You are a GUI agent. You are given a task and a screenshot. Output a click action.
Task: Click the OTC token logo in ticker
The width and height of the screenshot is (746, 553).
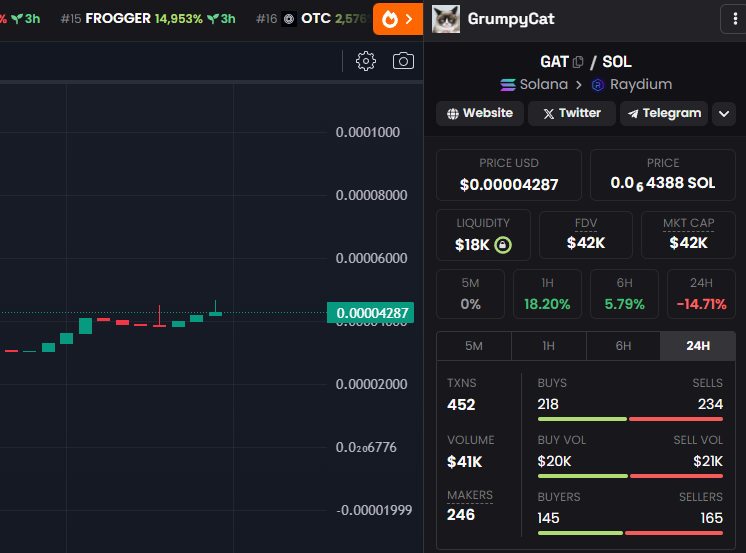tap(289, 19)
